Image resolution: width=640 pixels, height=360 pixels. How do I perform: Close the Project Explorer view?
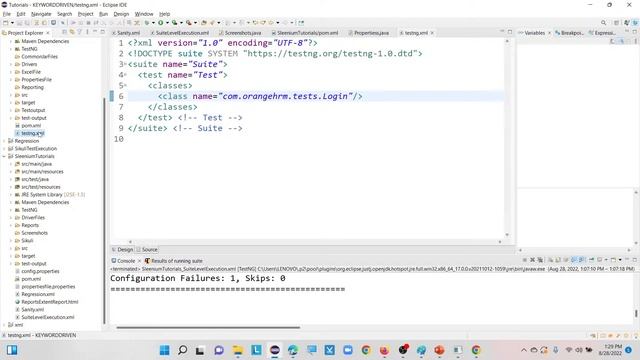[x=48, y=33]
